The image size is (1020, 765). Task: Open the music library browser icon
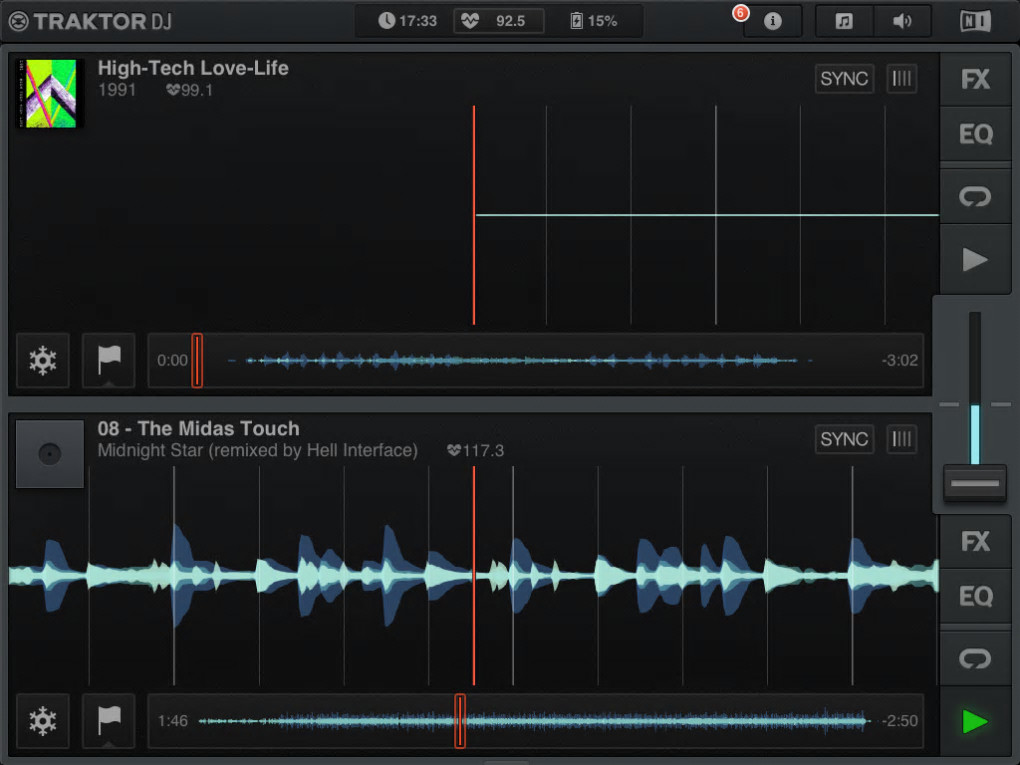tap(844, 21)
